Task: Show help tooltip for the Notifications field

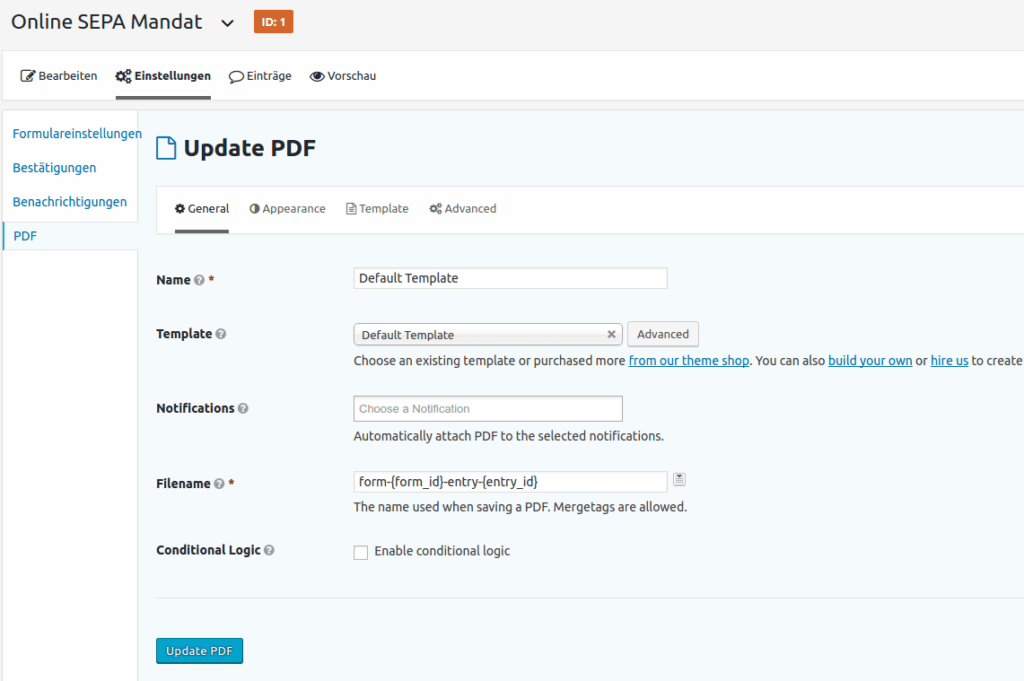Action: pyautogui.click(x=243, y=409)
